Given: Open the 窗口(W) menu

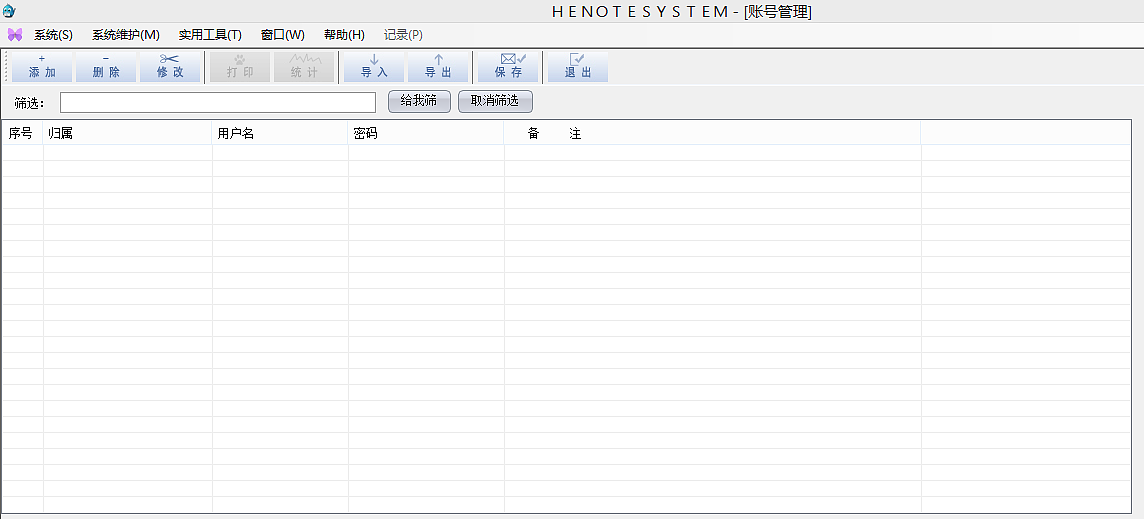Looking at the screenshot, I should (282, 35).
